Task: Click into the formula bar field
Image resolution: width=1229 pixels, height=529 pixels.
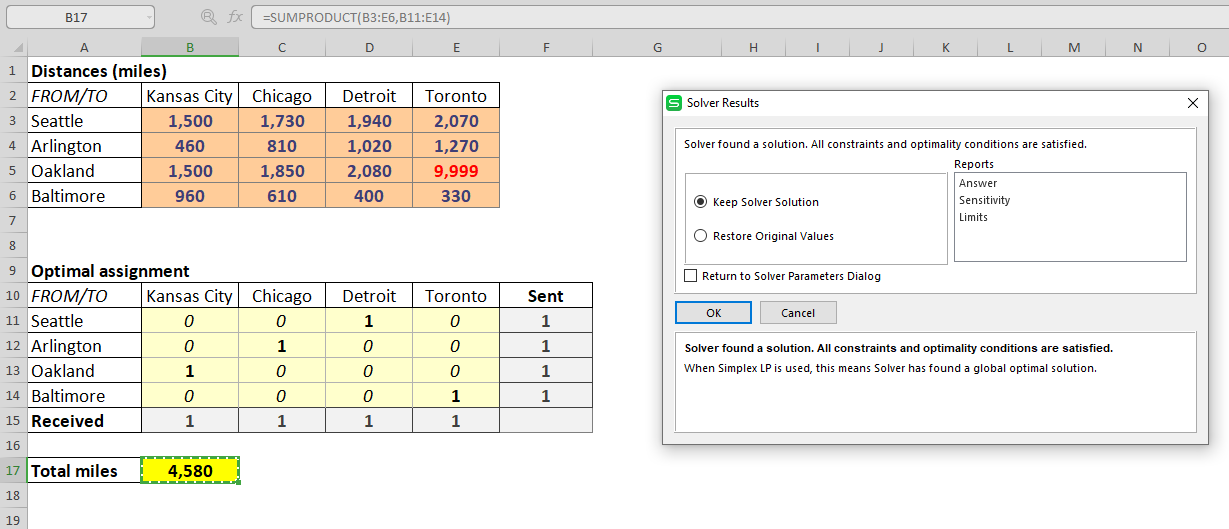Action: click(700, 17)
